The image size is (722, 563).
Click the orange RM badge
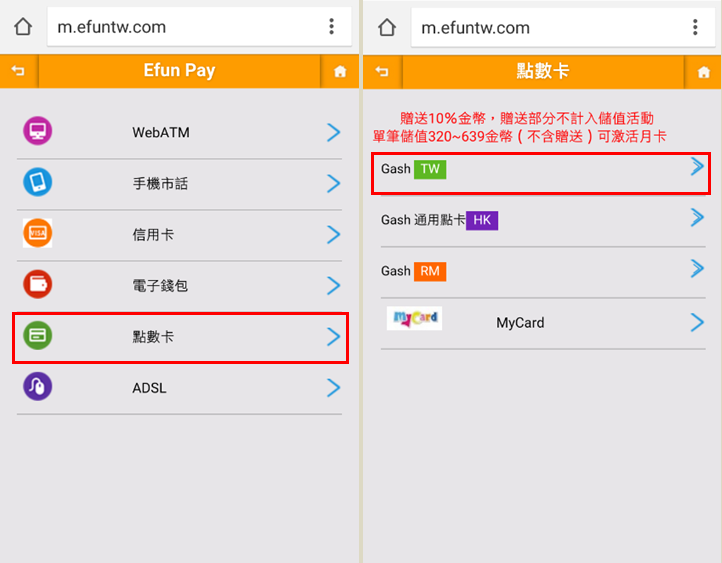click(x=430, y=271)
